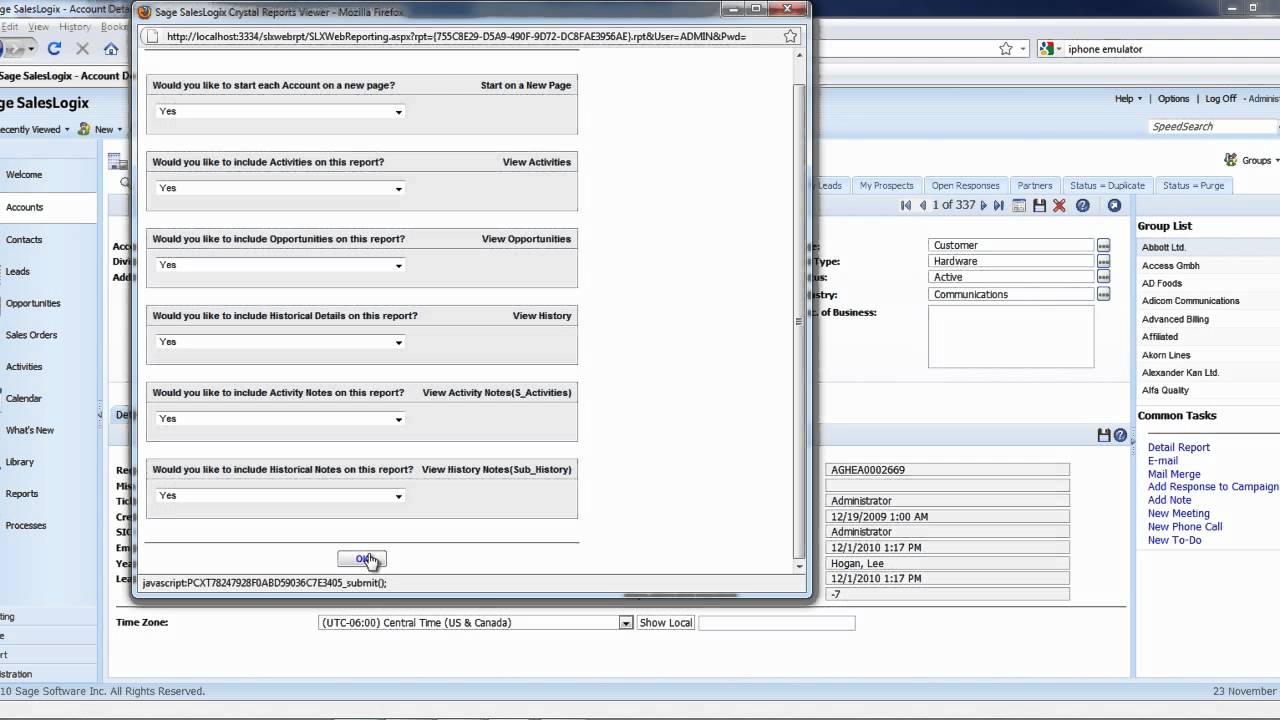This screenshot has width=1280, height=720.
Task: Click the Options link in the header
Action: click(1173, 99)
